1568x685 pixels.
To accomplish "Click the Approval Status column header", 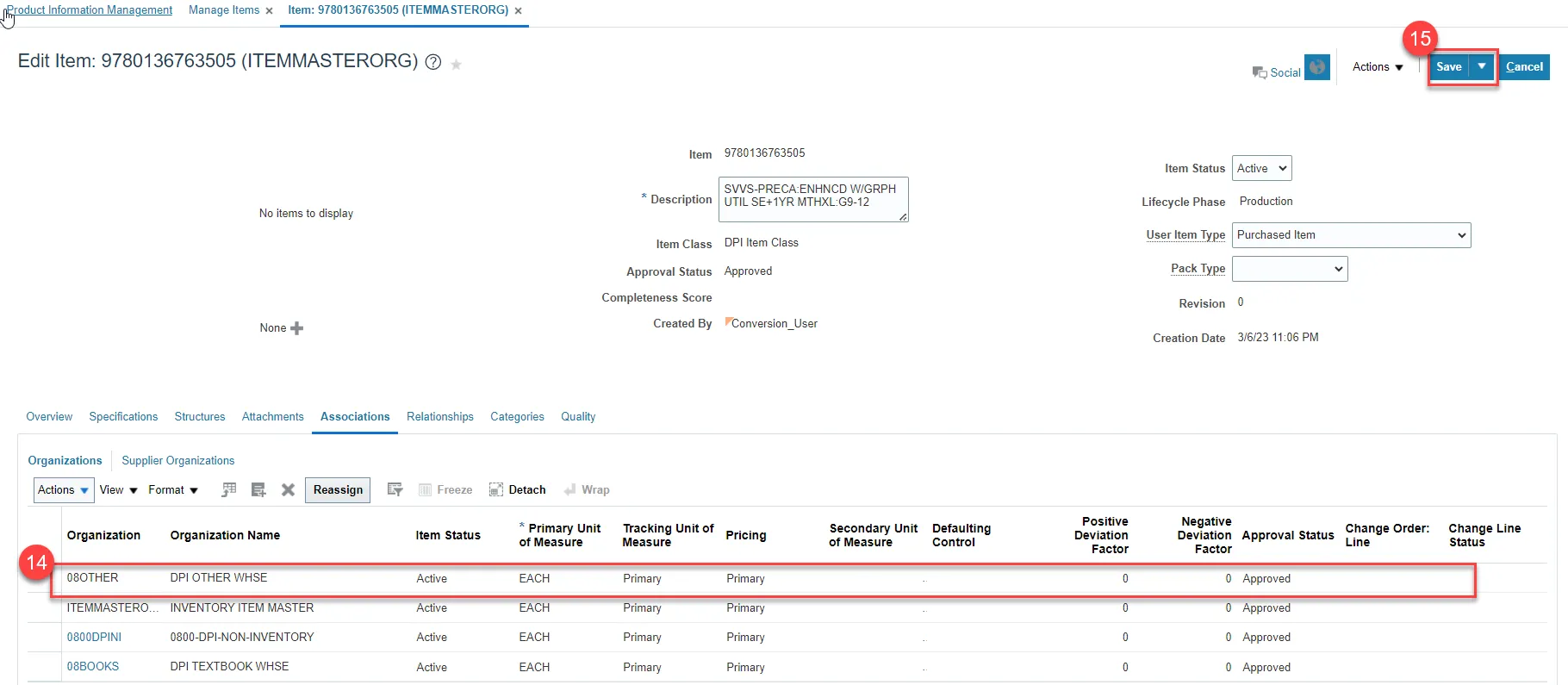I will [x=1288, y=536].
